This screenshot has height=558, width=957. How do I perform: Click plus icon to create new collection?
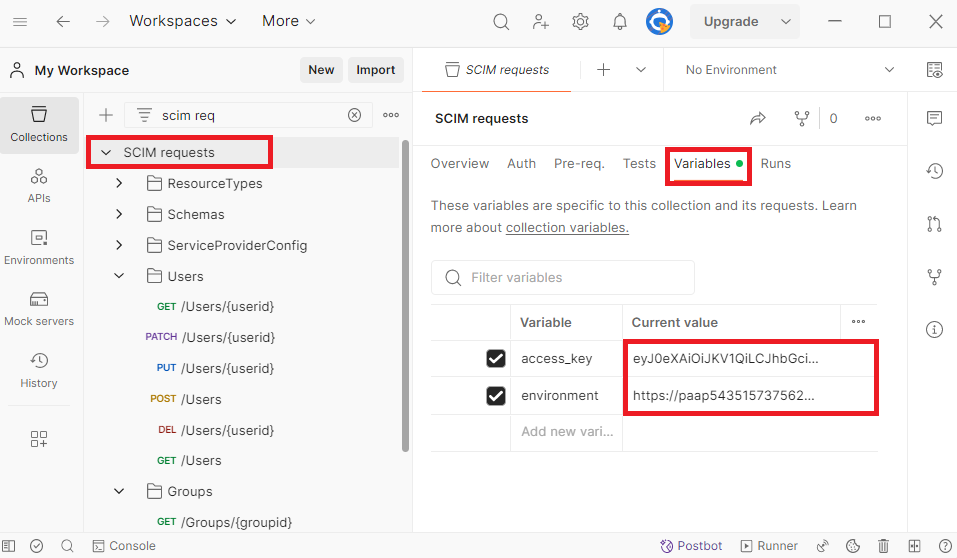click(106, 115)
